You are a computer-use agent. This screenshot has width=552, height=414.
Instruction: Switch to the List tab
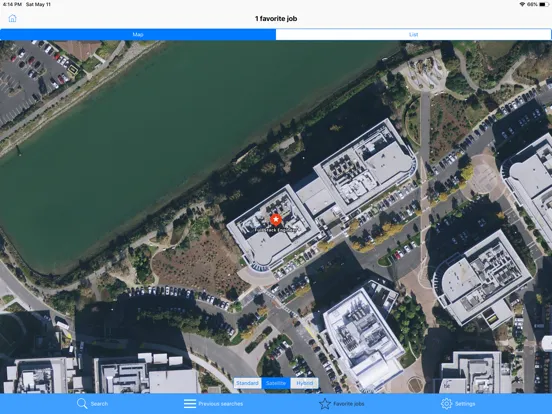pyautogui.click(x=414, y=34)
